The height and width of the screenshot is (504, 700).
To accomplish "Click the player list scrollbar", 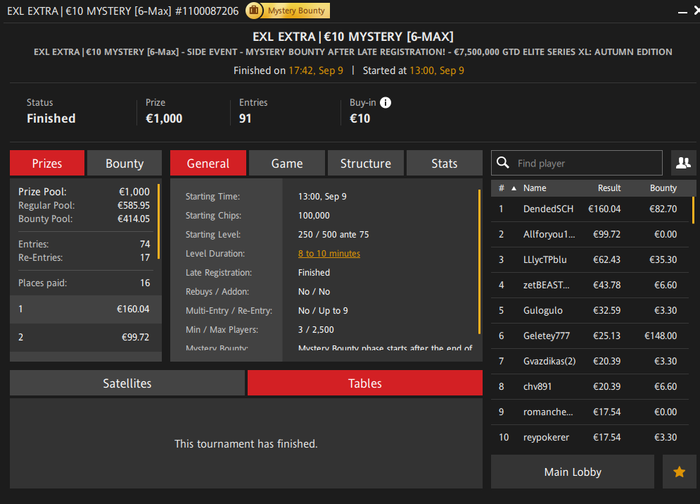I will tap(693, 210).
